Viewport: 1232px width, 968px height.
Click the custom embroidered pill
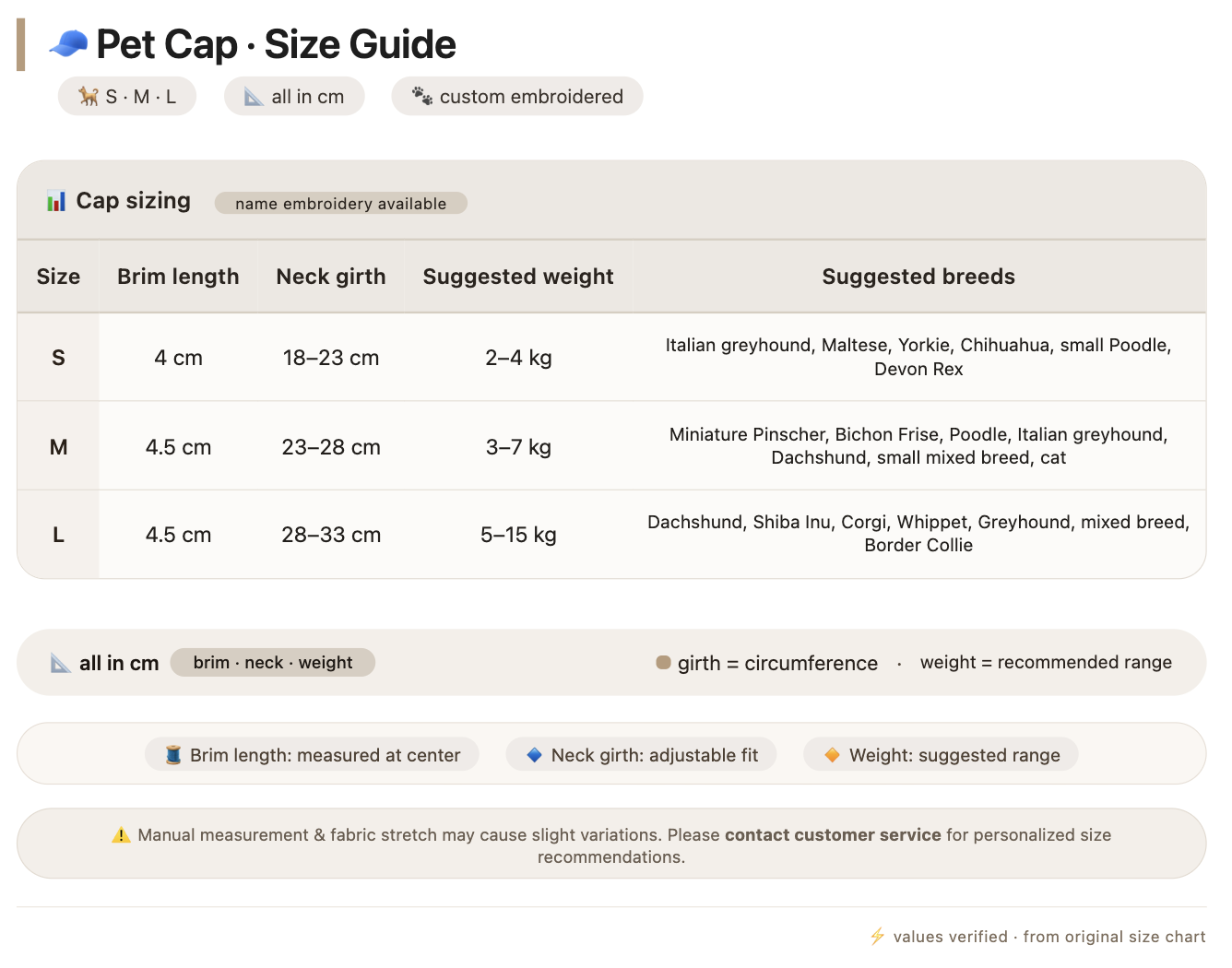point(517,97)
